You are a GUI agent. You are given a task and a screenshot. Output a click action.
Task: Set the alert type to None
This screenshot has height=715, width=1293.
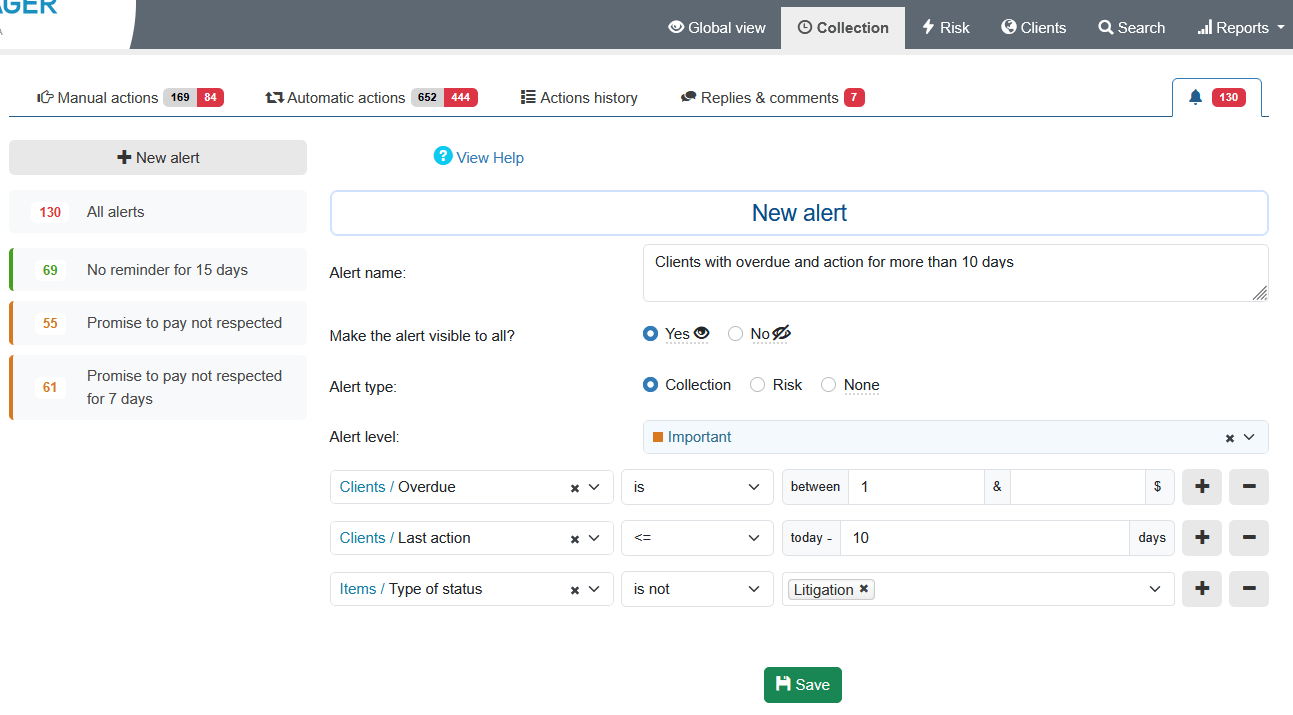[828, 385]
